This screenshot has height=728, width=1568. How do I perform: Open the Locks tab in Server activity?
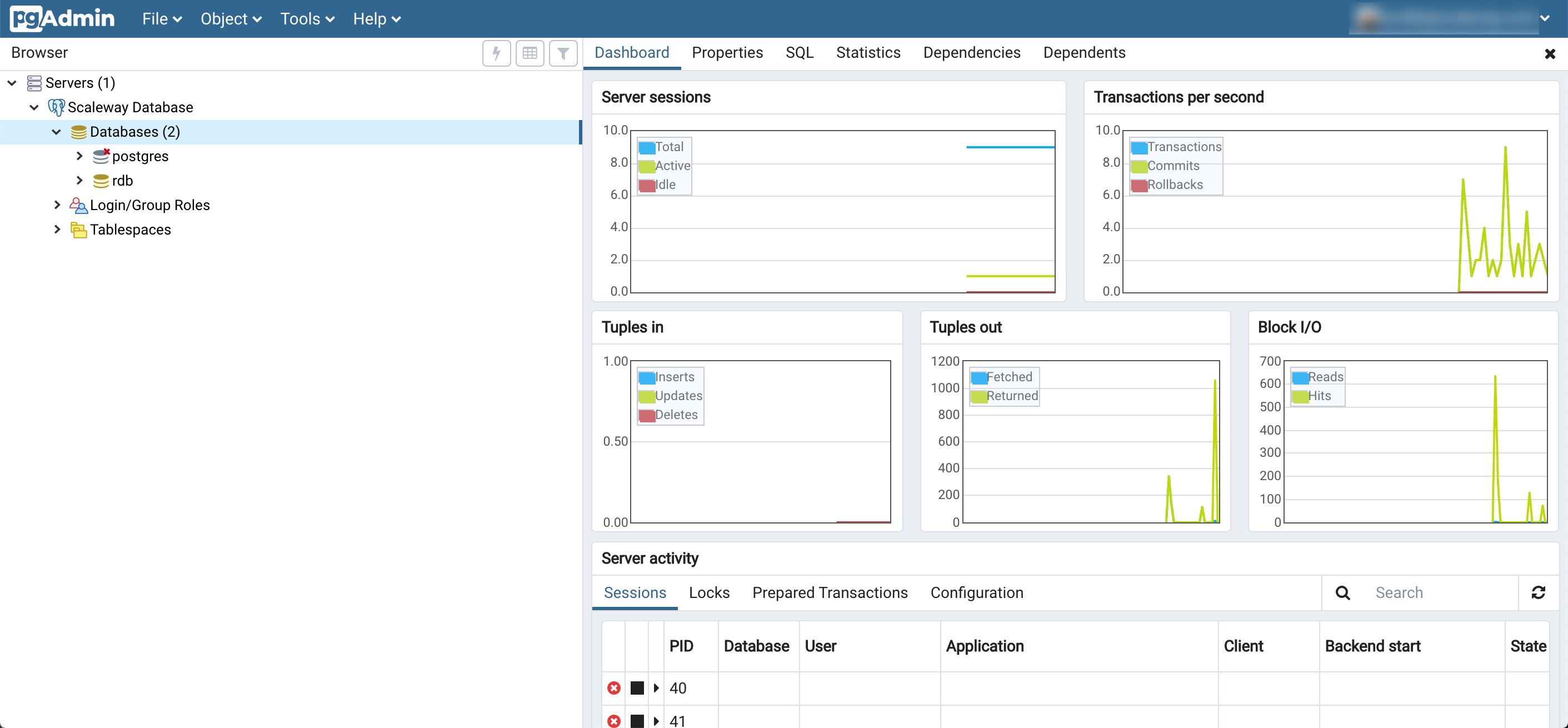708,593
